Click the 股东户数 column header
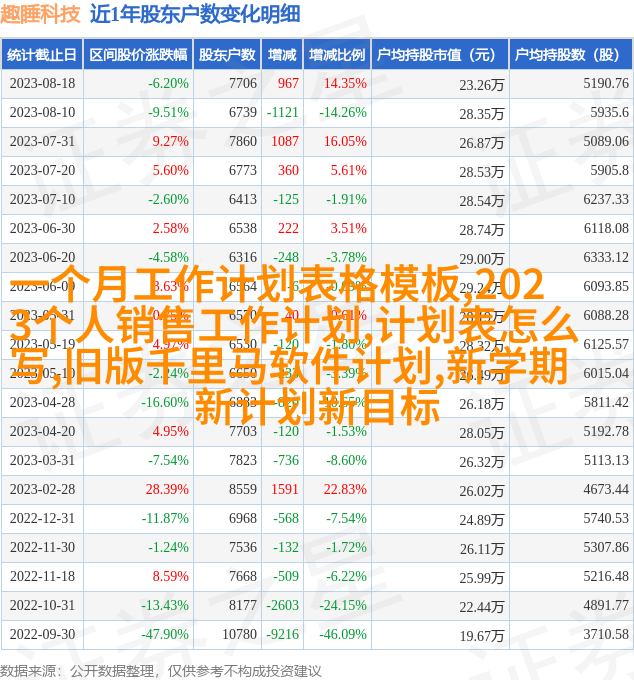This screenshot has width=634, height=680. (227, 55)
